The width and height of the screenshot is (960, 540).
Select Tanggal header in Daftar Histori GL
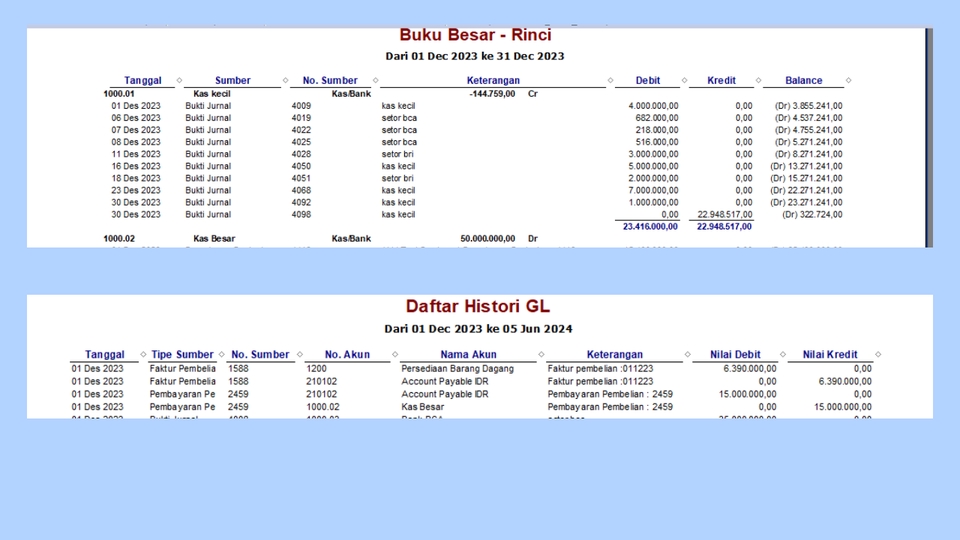pos(105,354)
